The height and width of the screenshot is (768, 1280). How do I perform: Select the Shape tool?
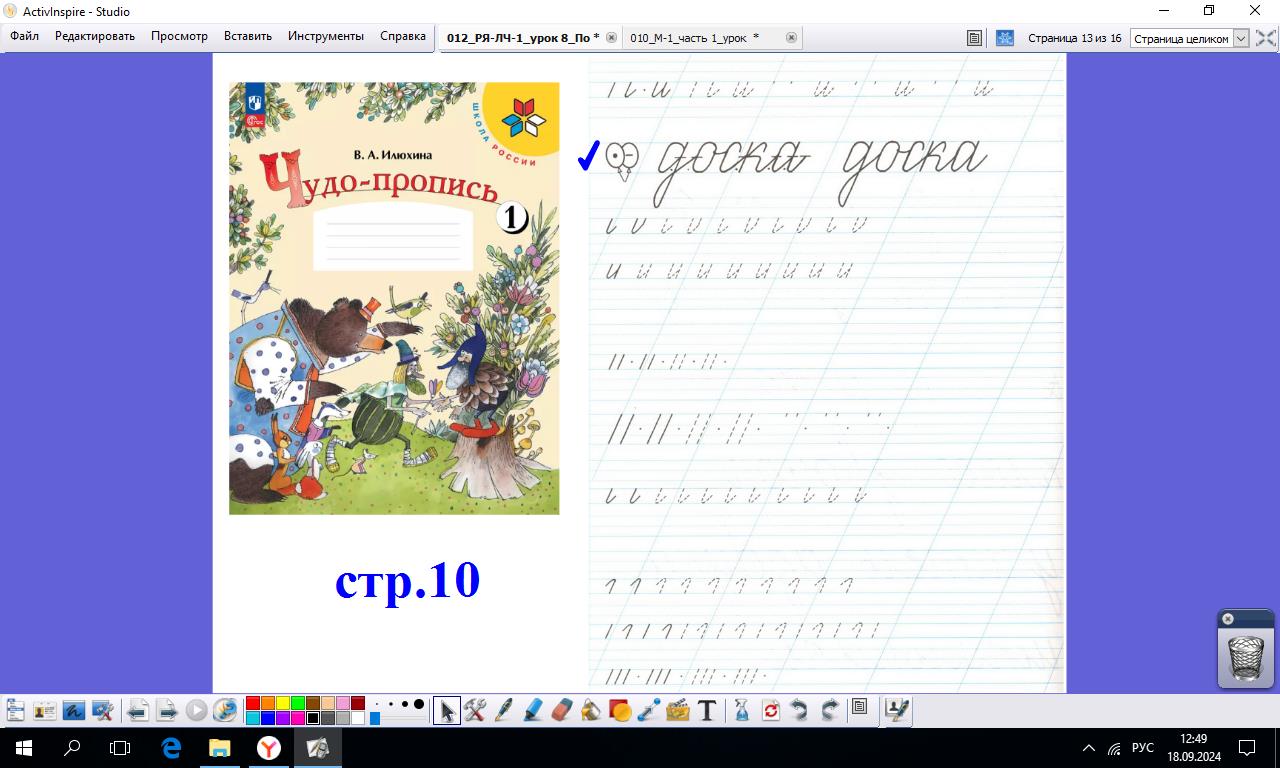click(x=620, y=711)
